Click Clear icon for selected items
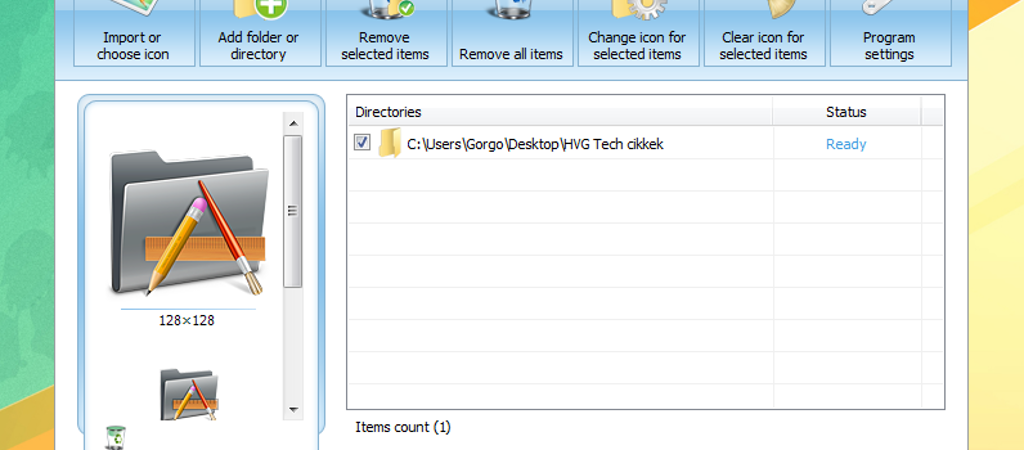The height and width of the screenshot is (450, 1024). click(x=764, y=33)
